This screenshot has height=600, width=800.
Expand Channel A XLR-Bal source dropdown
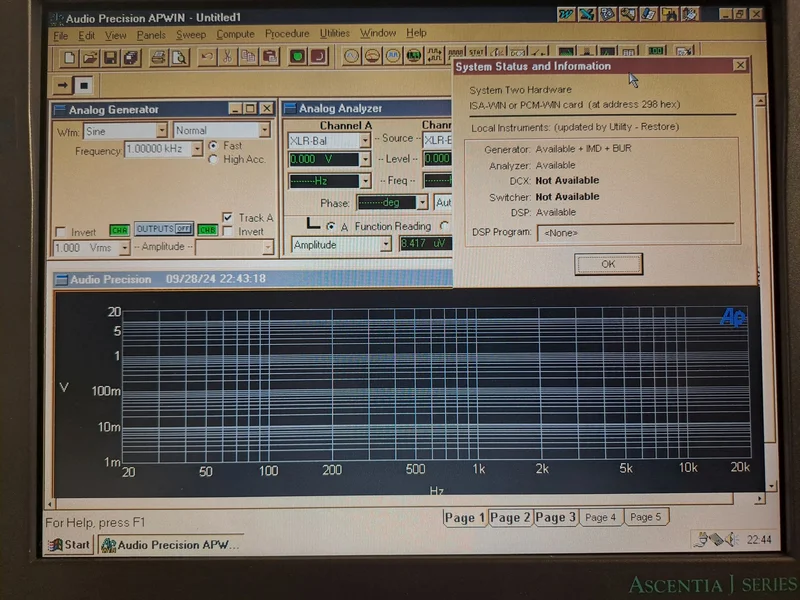tap(365, 140)
